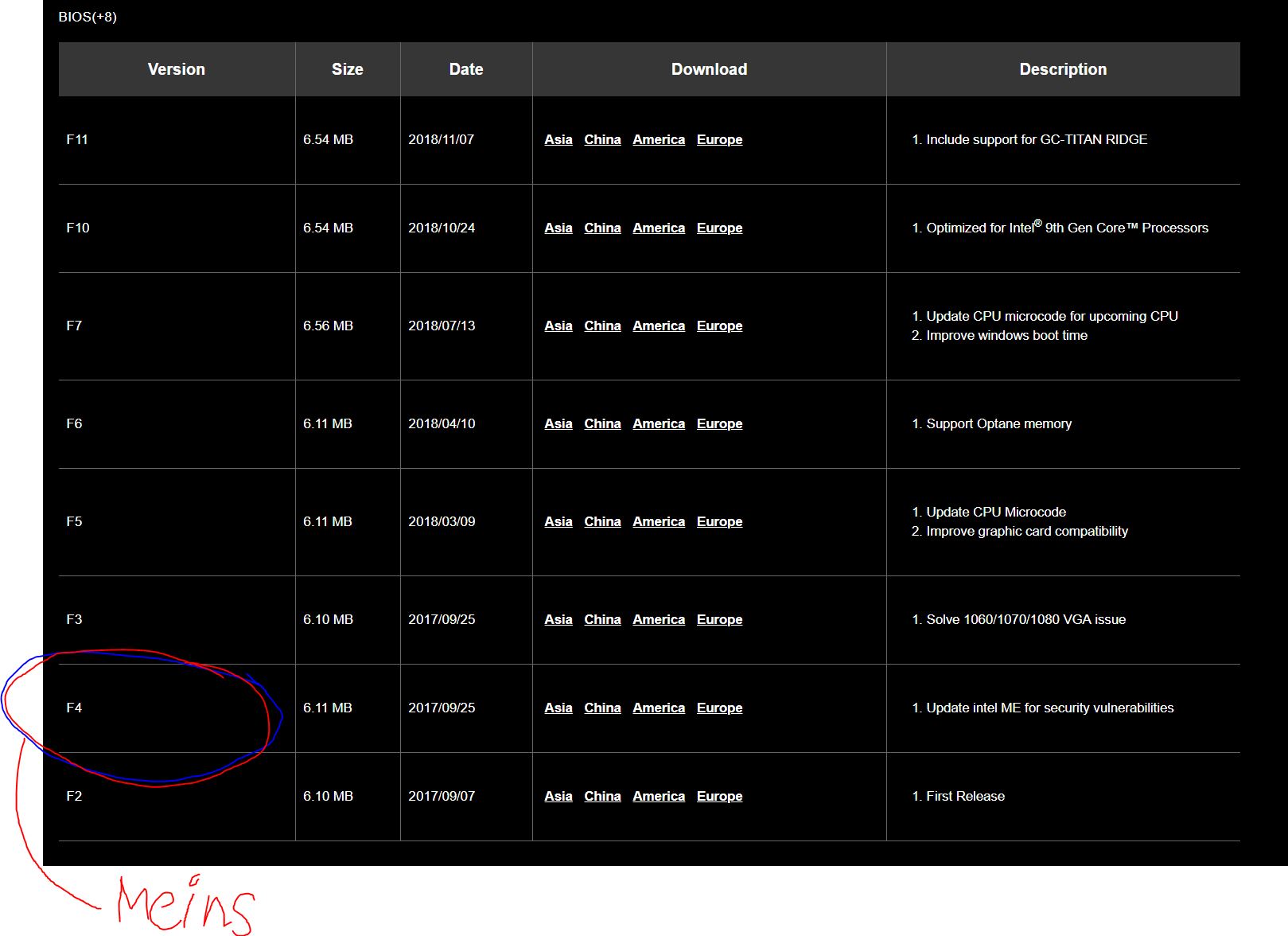
Task: Download F11 BIOS from Asia server
Action: (558, 139)
